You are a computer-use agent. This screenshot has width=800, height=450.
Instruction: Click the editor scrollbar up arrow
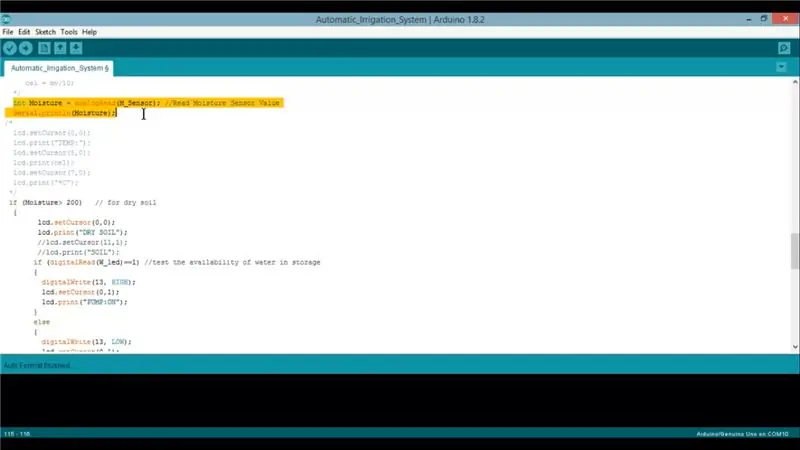tap(795, 82)
